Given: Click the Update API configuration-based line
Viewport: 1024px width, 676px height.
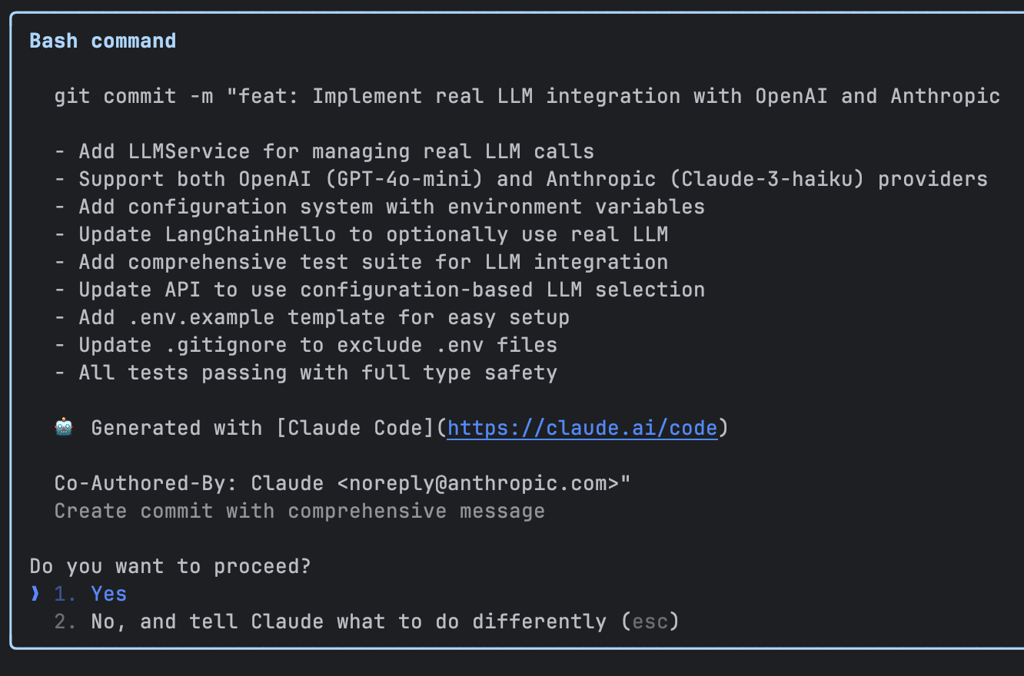Looking at the screenshot, I should click(379, 290).
